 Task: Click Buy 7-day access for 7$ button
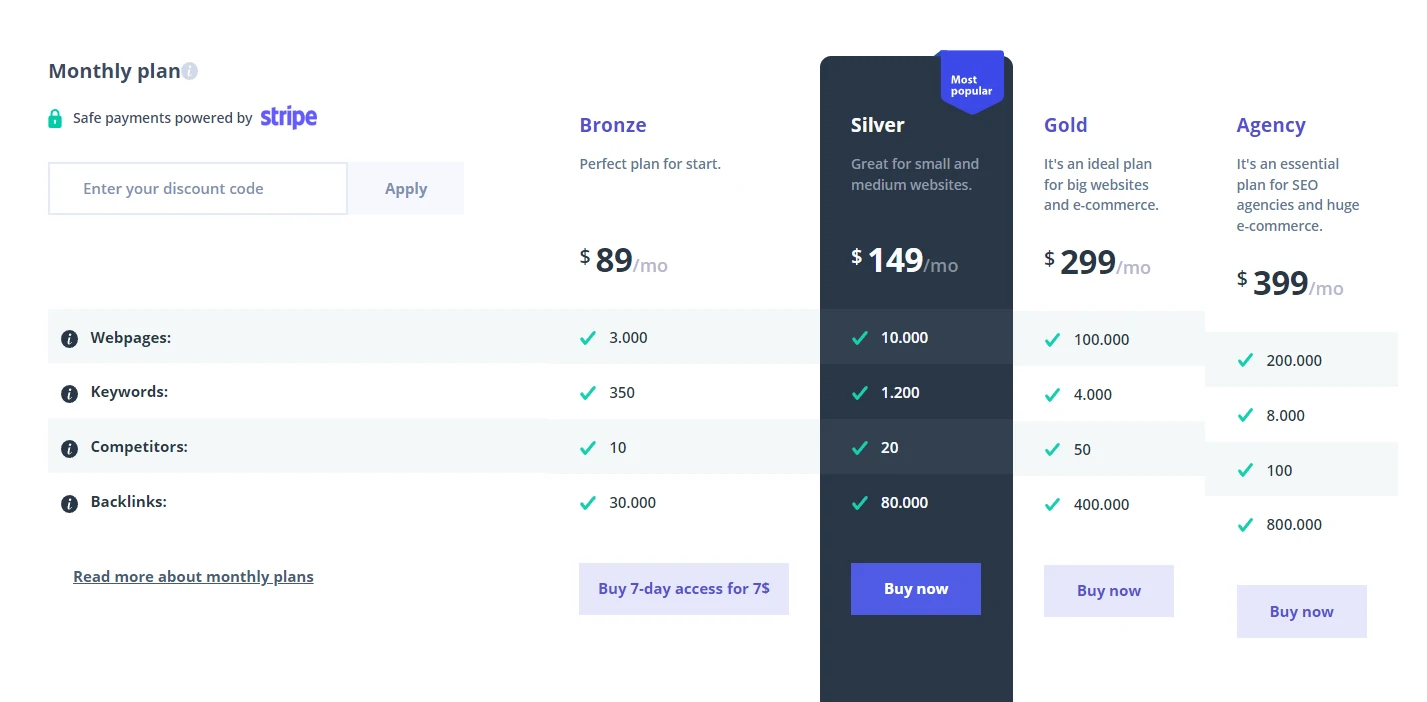coord(684,589)
